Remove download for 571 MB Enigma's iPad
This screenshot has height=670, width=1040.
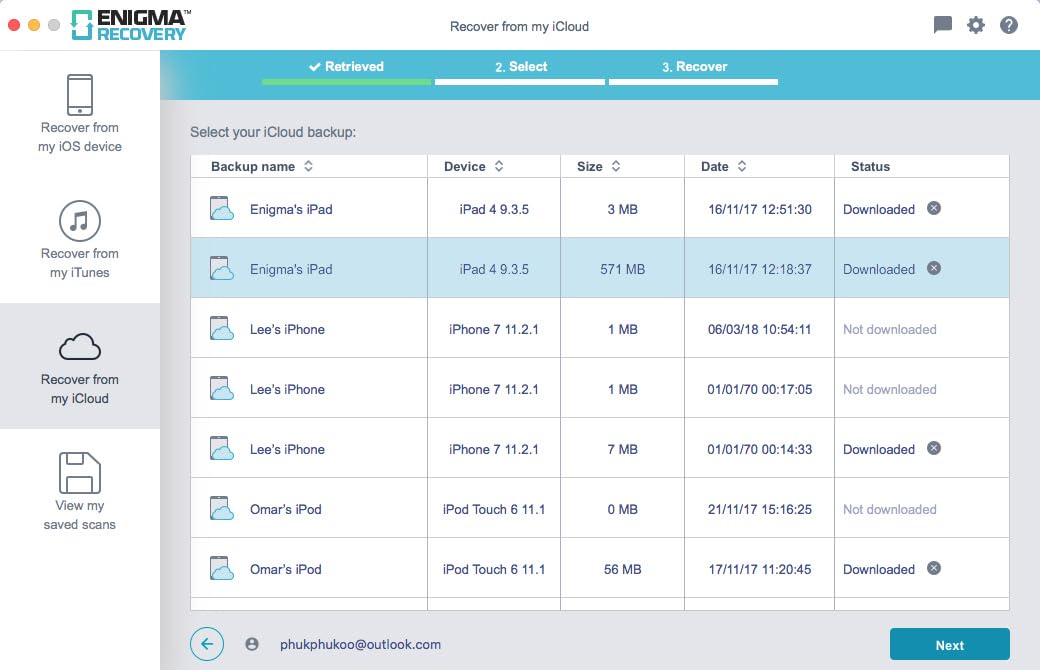pos(934,269)
